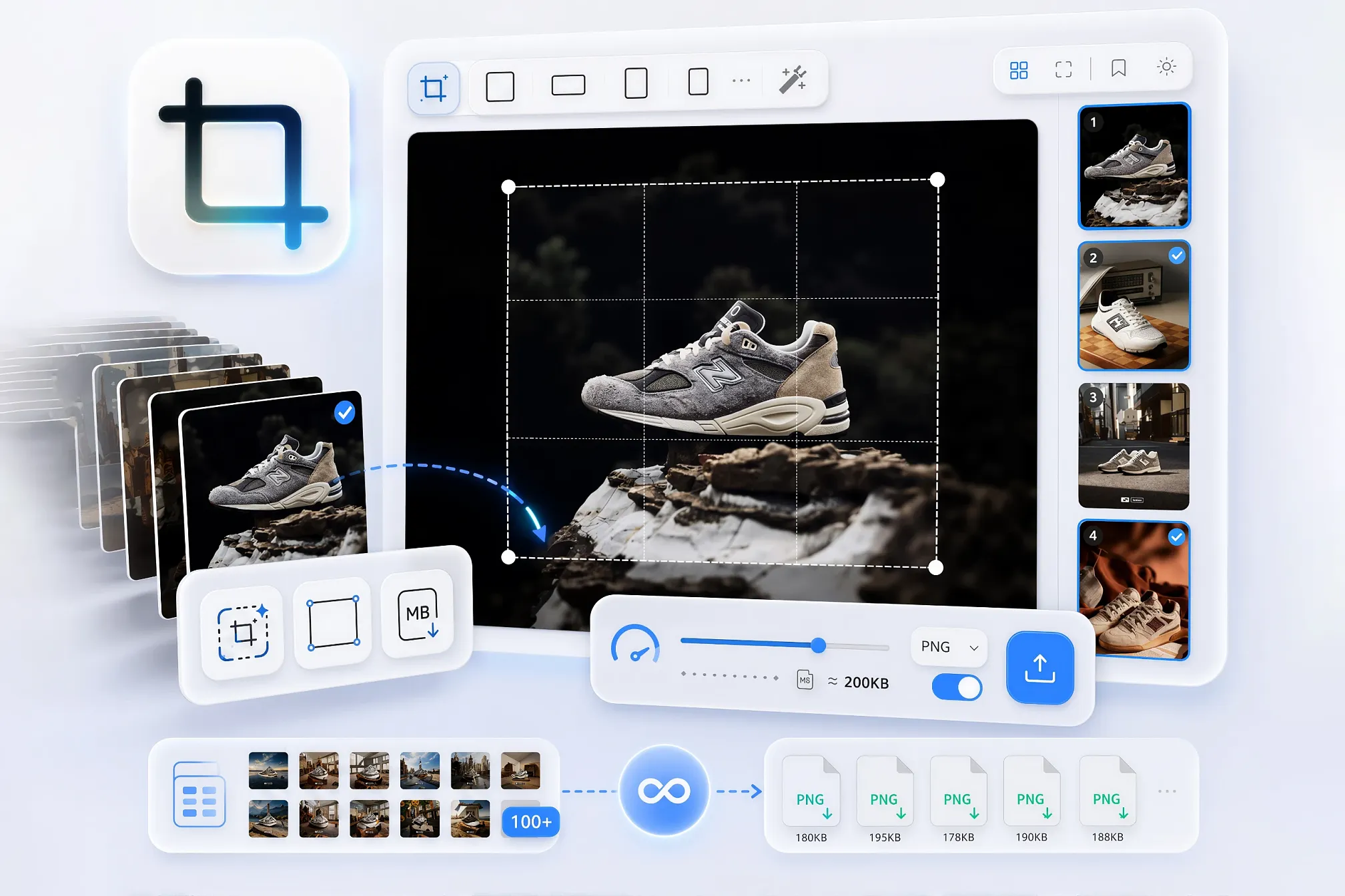1345x896 pixels.
Task: Download the 190KB PNG file
Action: point(1031,791)
